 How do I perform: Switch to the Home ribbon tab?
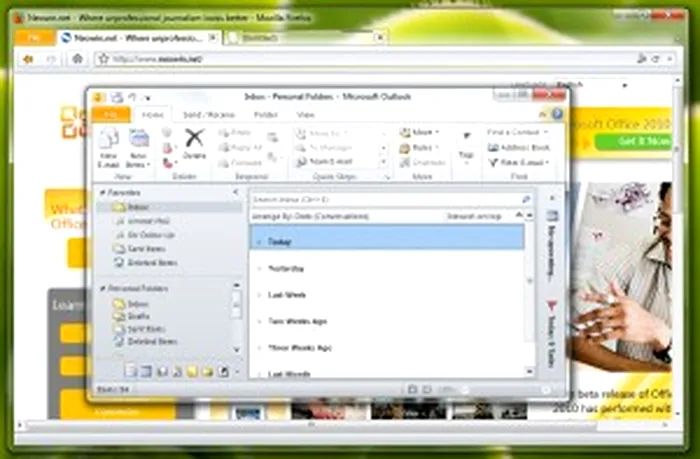pyautogui.click(x=153, y=115)
